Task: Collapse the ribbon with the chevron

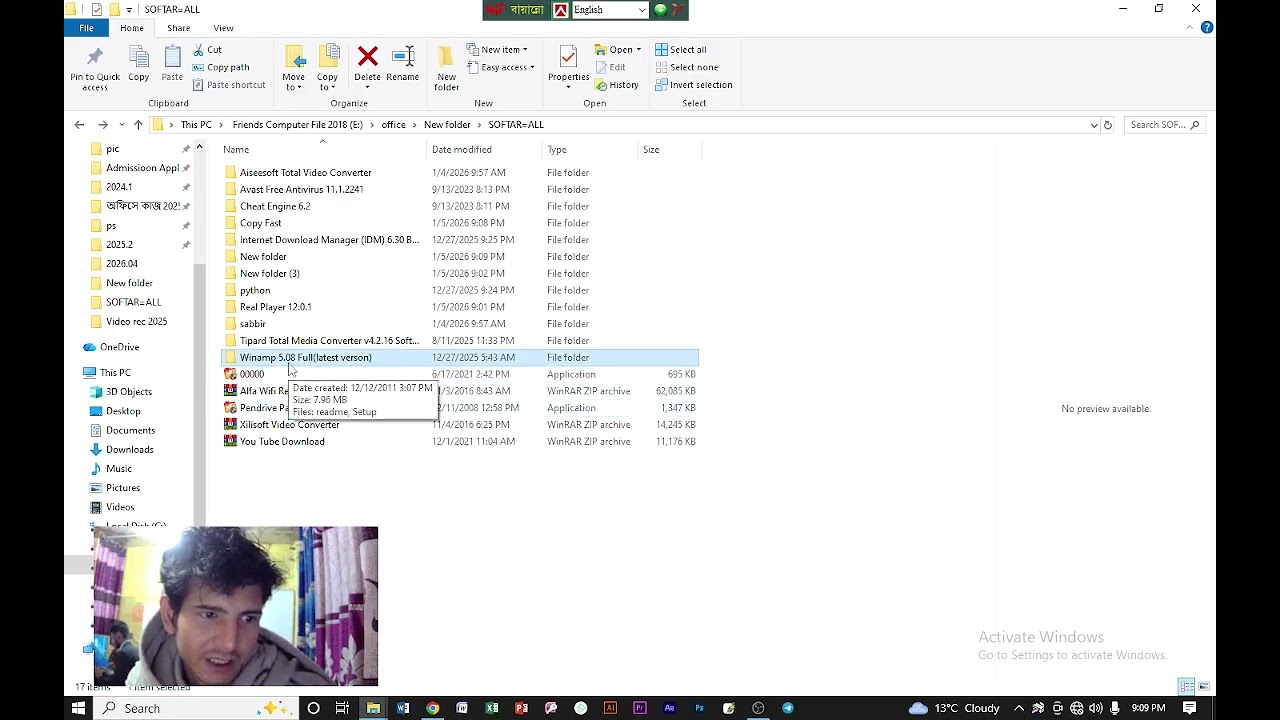Action: (1190, 28)
